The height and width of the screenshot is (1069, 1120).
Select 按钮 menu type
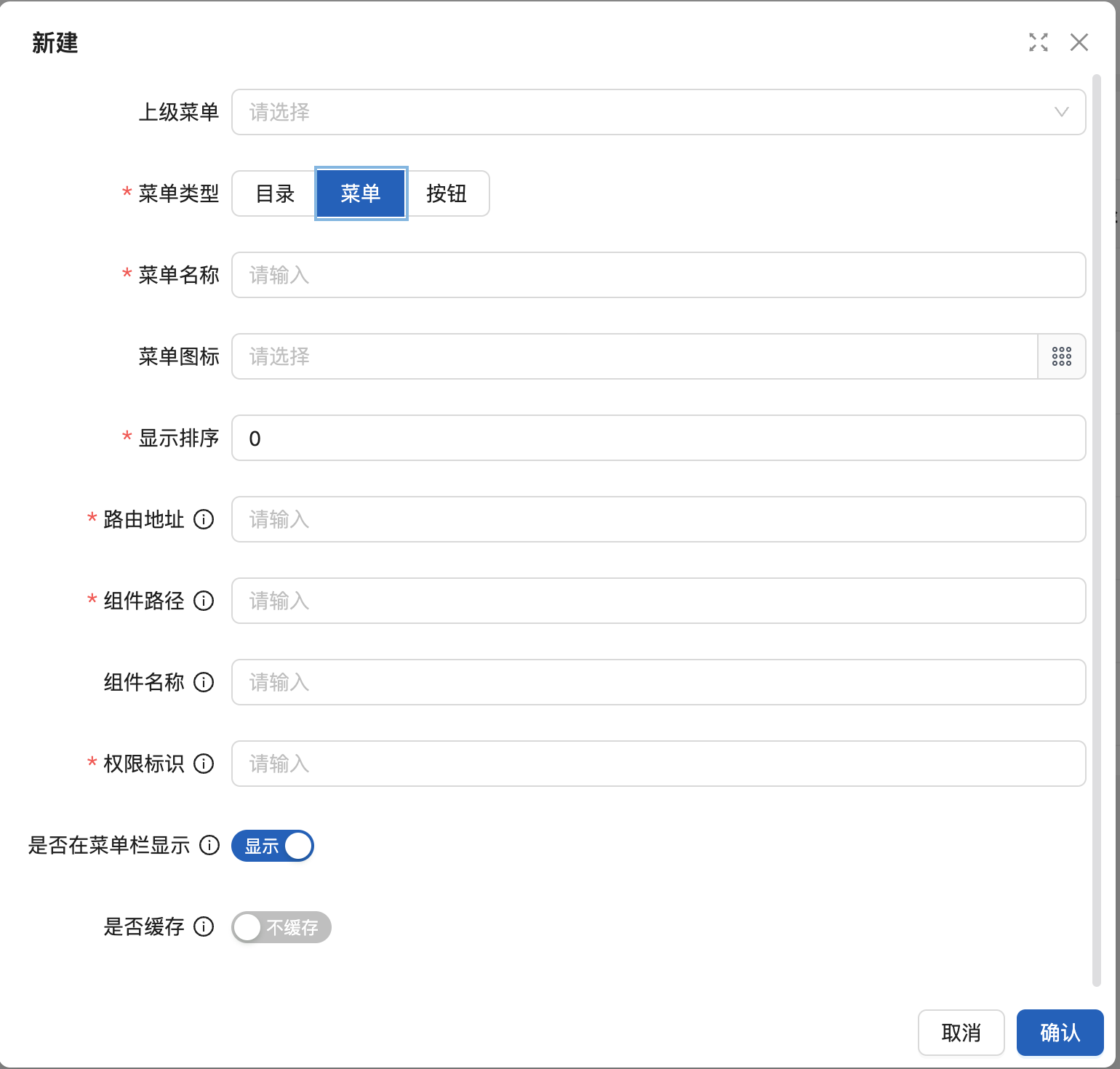[447, 193]
